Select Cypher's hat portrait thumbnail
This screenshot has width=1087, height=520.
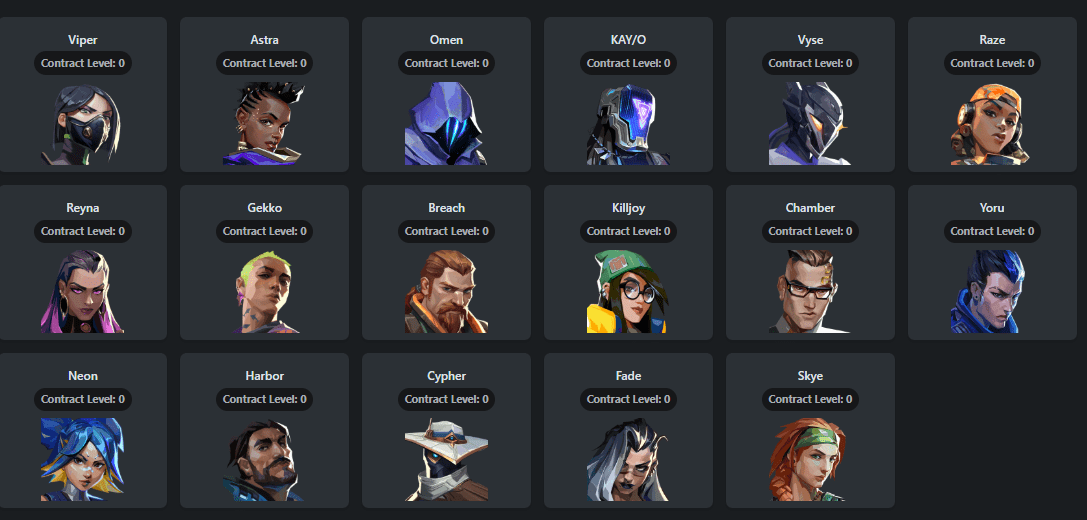(446, 459)
